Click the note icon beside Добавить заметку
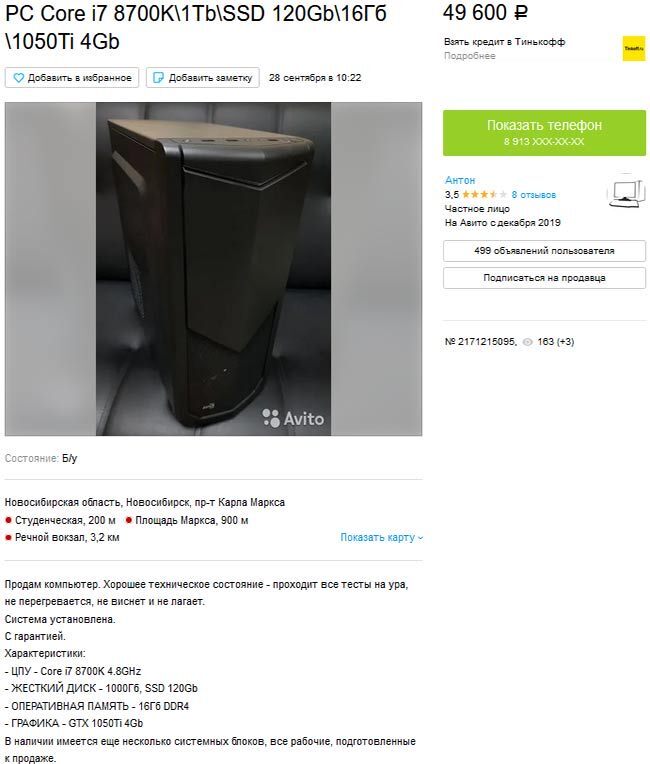The image size is (650, 764). pyautogui.click(x=158, y=77)
